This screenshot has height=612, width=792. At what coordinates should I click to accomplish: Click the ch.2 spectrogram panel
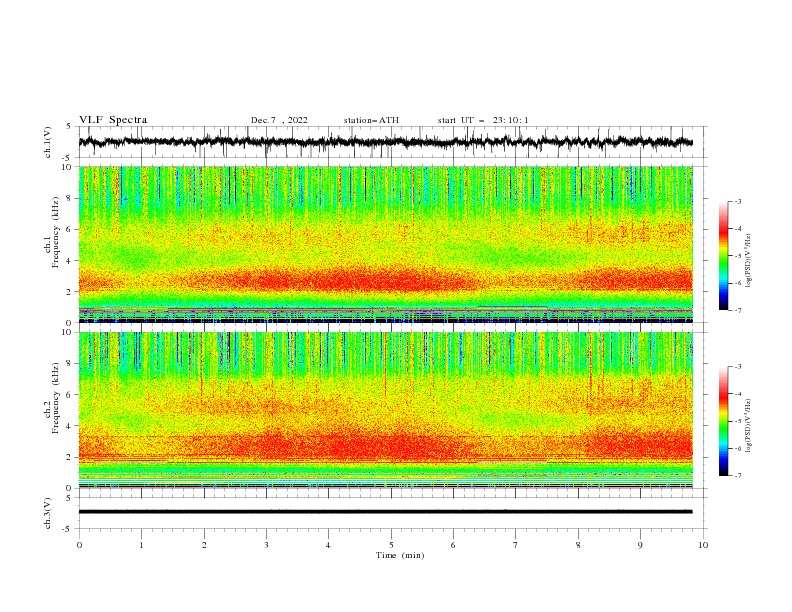tap(386, 410)
